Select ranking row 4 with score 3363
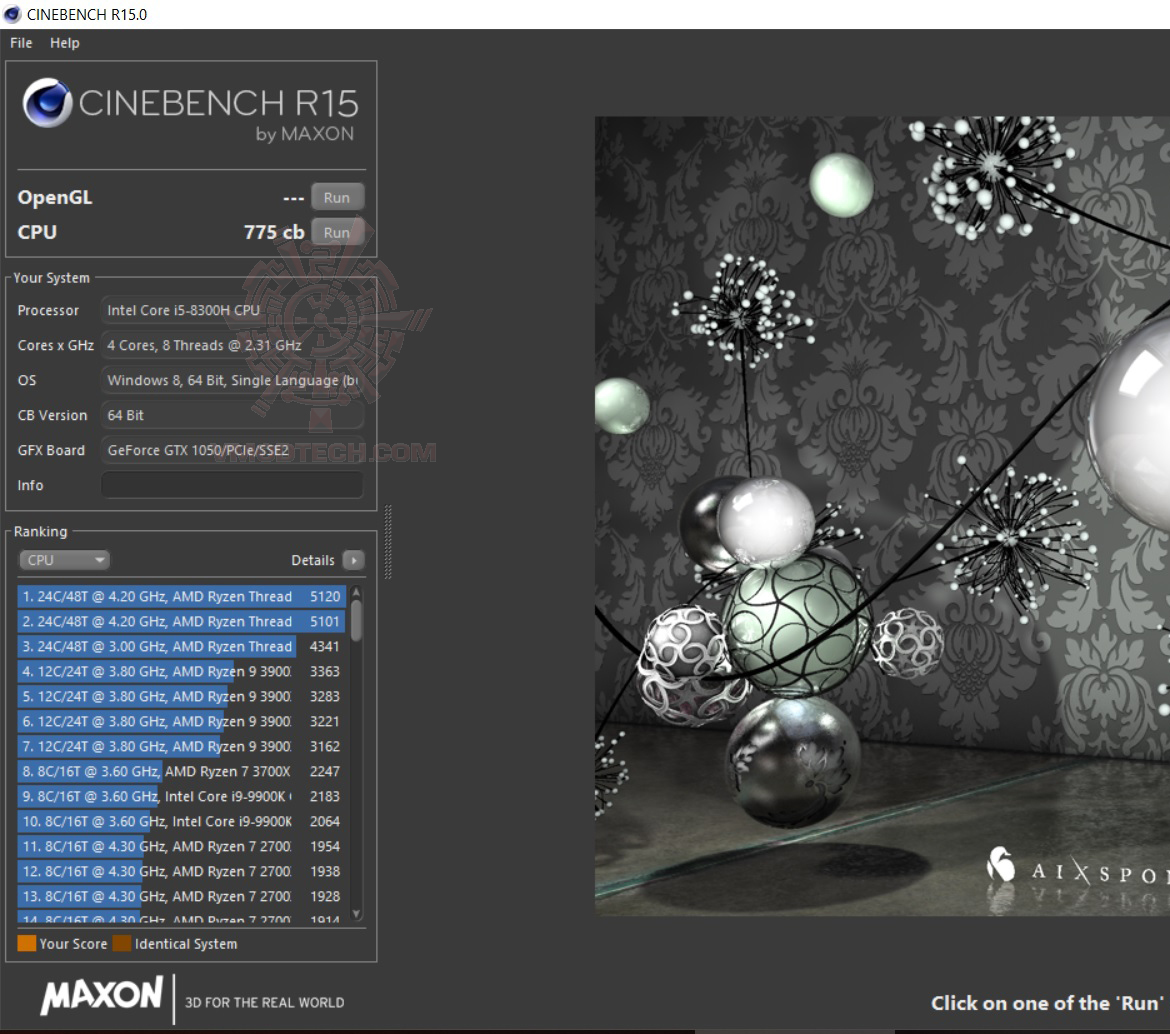 click(x=181, y=671)
